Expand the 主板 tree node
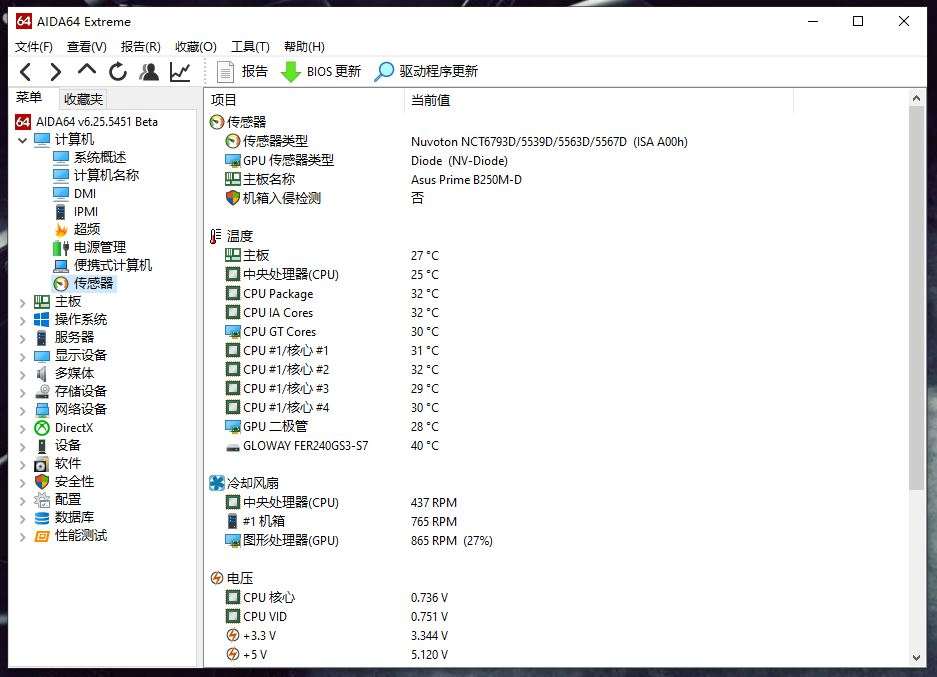The width and height of the screenshot is (937, 677). click(23, 302)
